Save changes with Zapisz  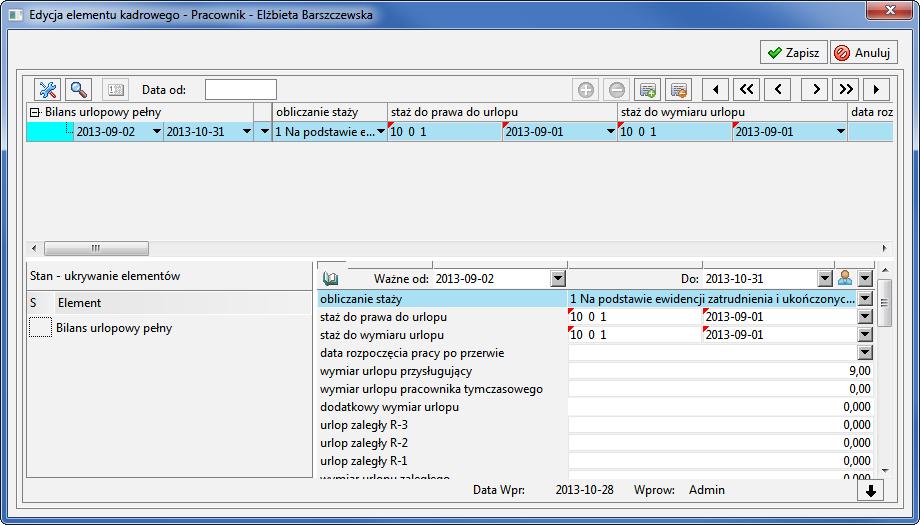794,52
